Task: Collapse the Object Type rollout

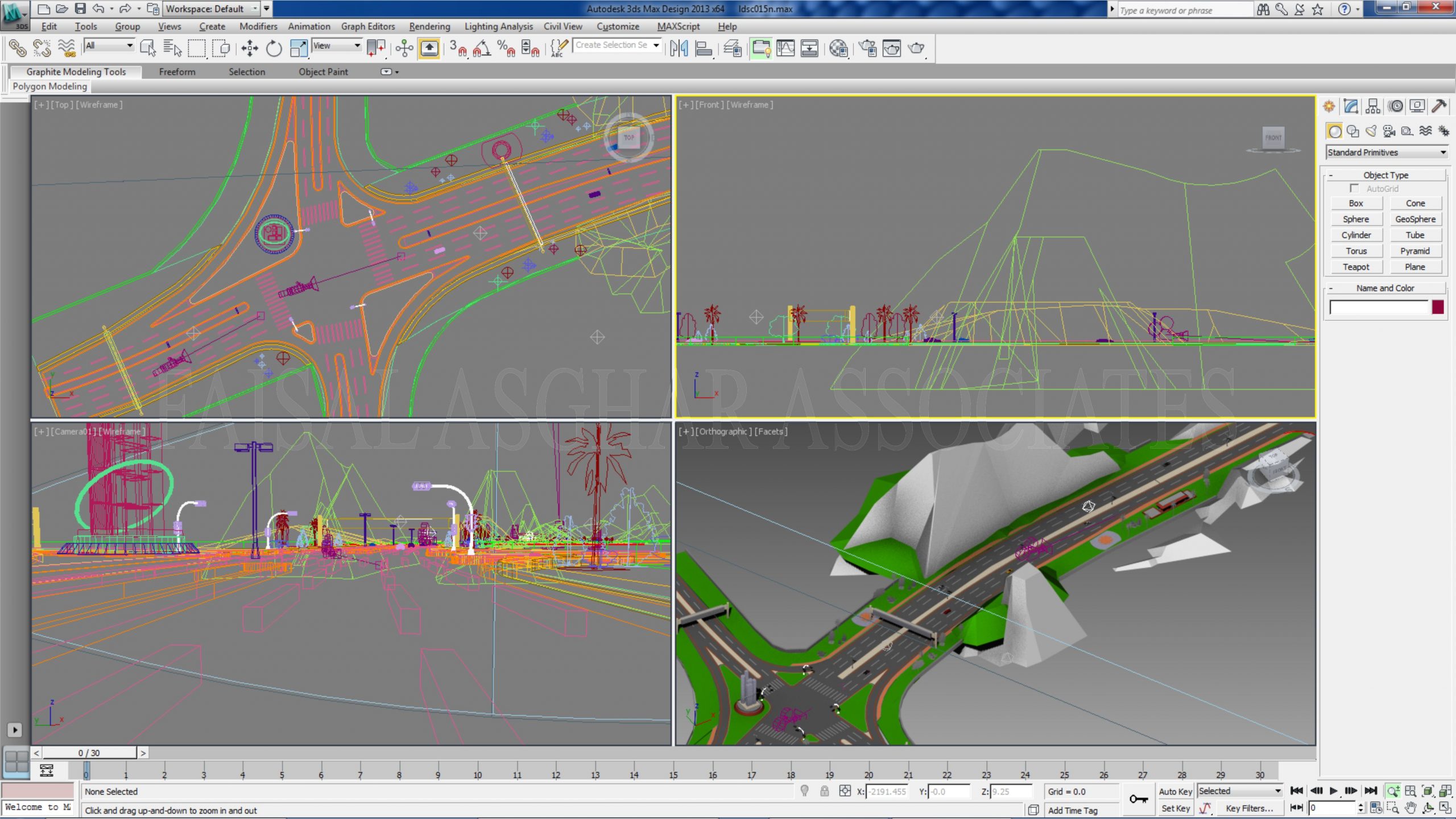Action: point(1385,175)
